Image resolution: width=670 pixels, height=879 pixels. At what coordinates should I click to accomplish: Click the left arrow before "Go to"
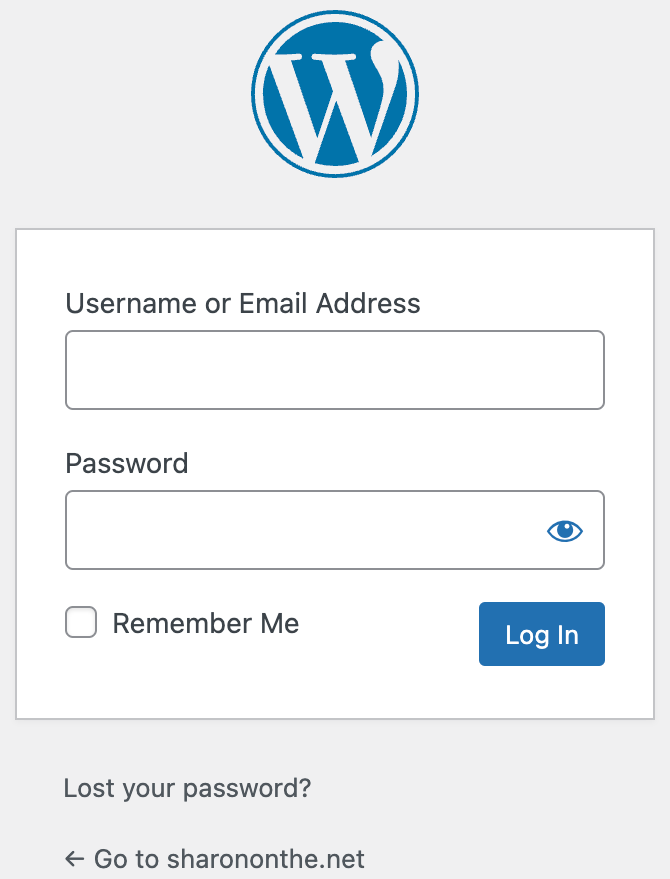click(x=74, y=858)
